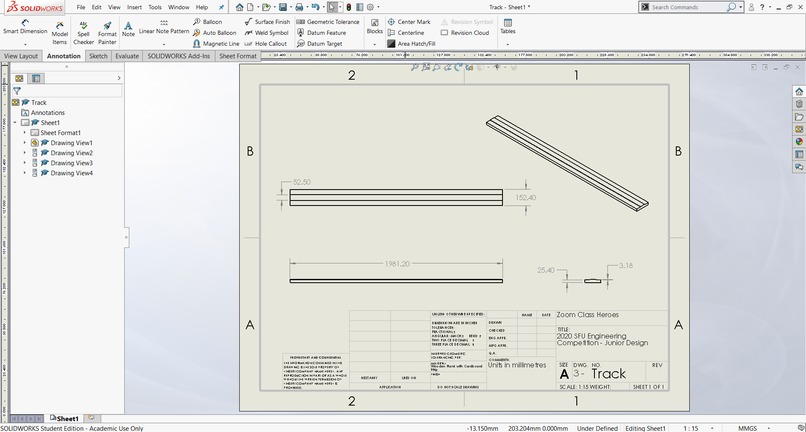Screen dimensions: 806x432
Task: Switch to the Evaluate tab
Action: tap(127, 56)
